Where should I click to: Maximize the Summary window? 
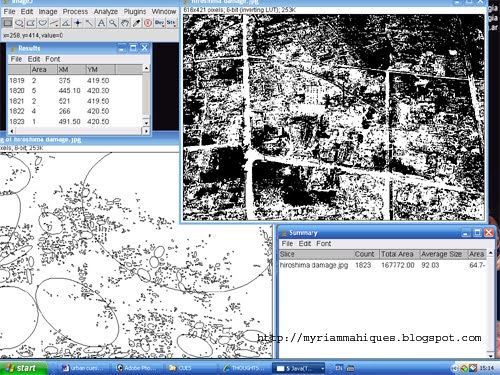(x=477, y=232)
